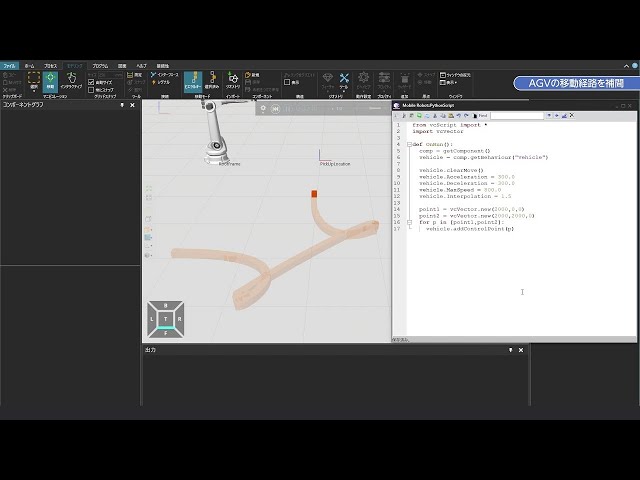Switch to the プロセス (Process) tab
This screenshot has width=640, height=480.
51,66
